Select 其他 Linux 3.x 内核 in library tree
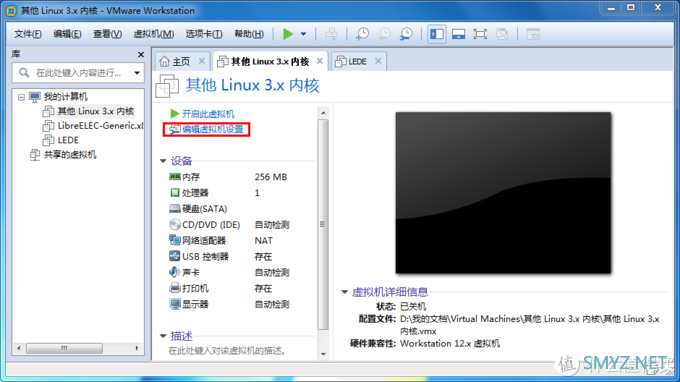The height and width of the screenshot is (382, 680). (95, 111)
